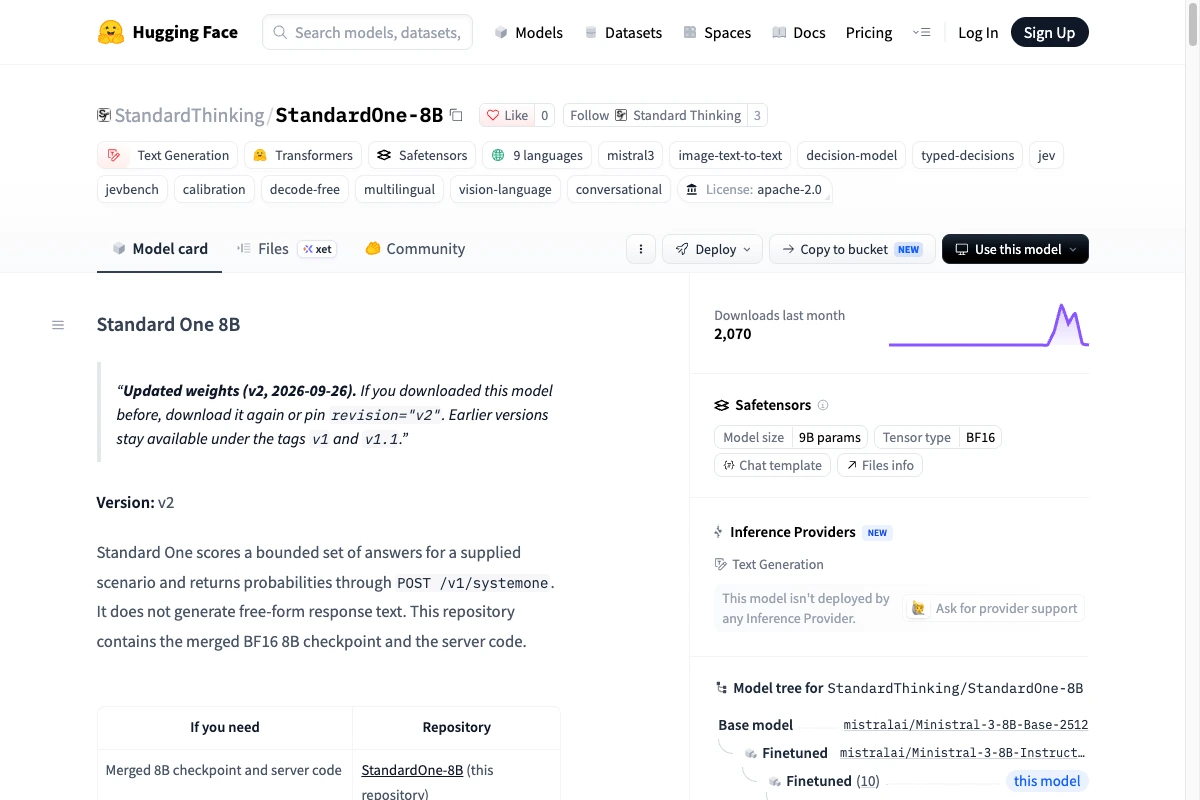Screen dimensions: 1200x800
Task: Click the Sign Up button
Action: (x=1049, y=32)
